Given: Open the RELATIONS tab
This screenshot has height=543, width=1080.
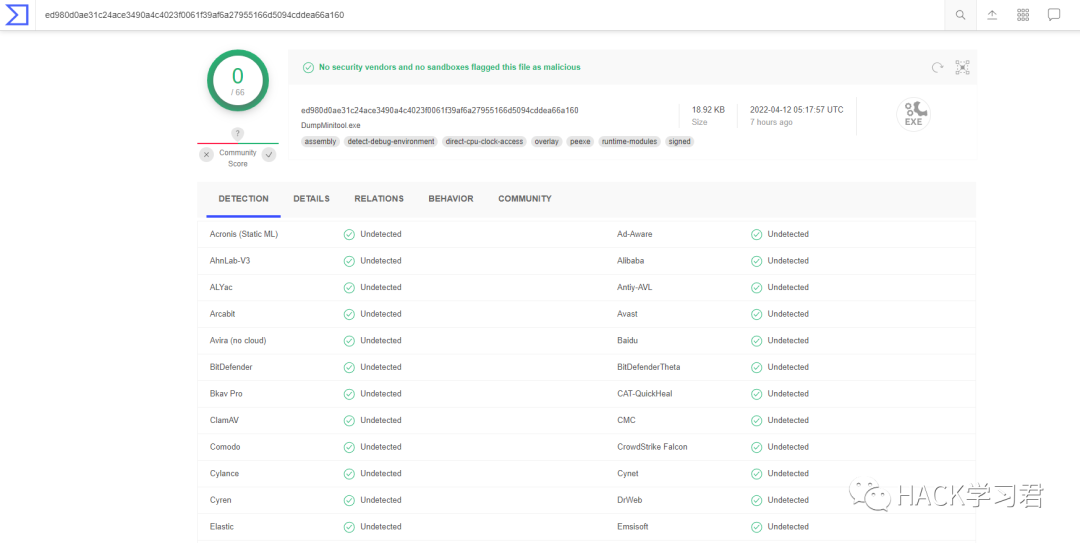Looking at the screenshot, I should tap(379, 198).
